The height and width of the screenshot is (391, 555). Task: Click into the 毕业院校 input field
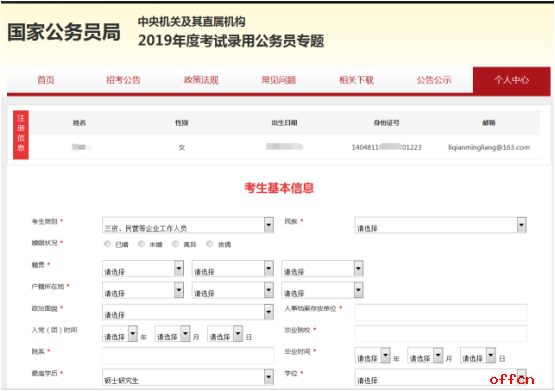(x=441, y=334)
